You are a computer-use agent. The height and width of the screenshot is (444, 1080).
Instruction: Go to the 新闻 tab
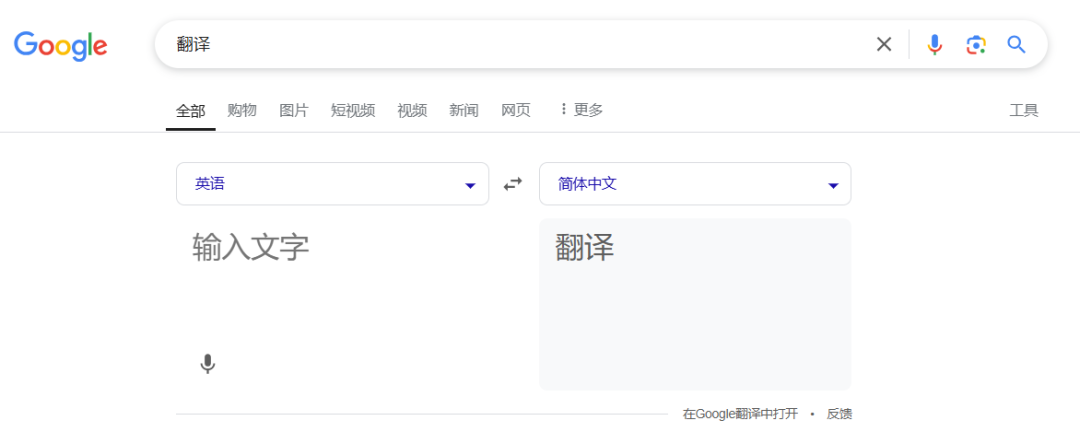click(464, 110)
